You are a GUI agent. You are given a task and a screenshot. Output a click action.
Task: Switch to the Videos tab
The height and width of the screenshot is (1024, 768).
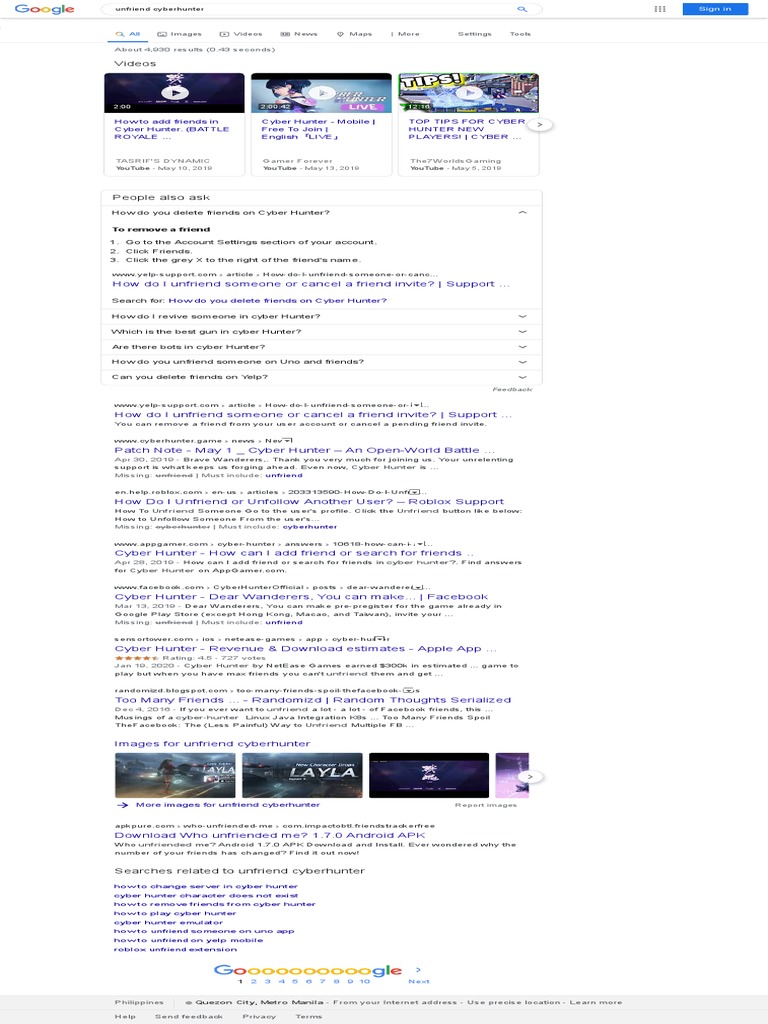[x=241, y=34]
